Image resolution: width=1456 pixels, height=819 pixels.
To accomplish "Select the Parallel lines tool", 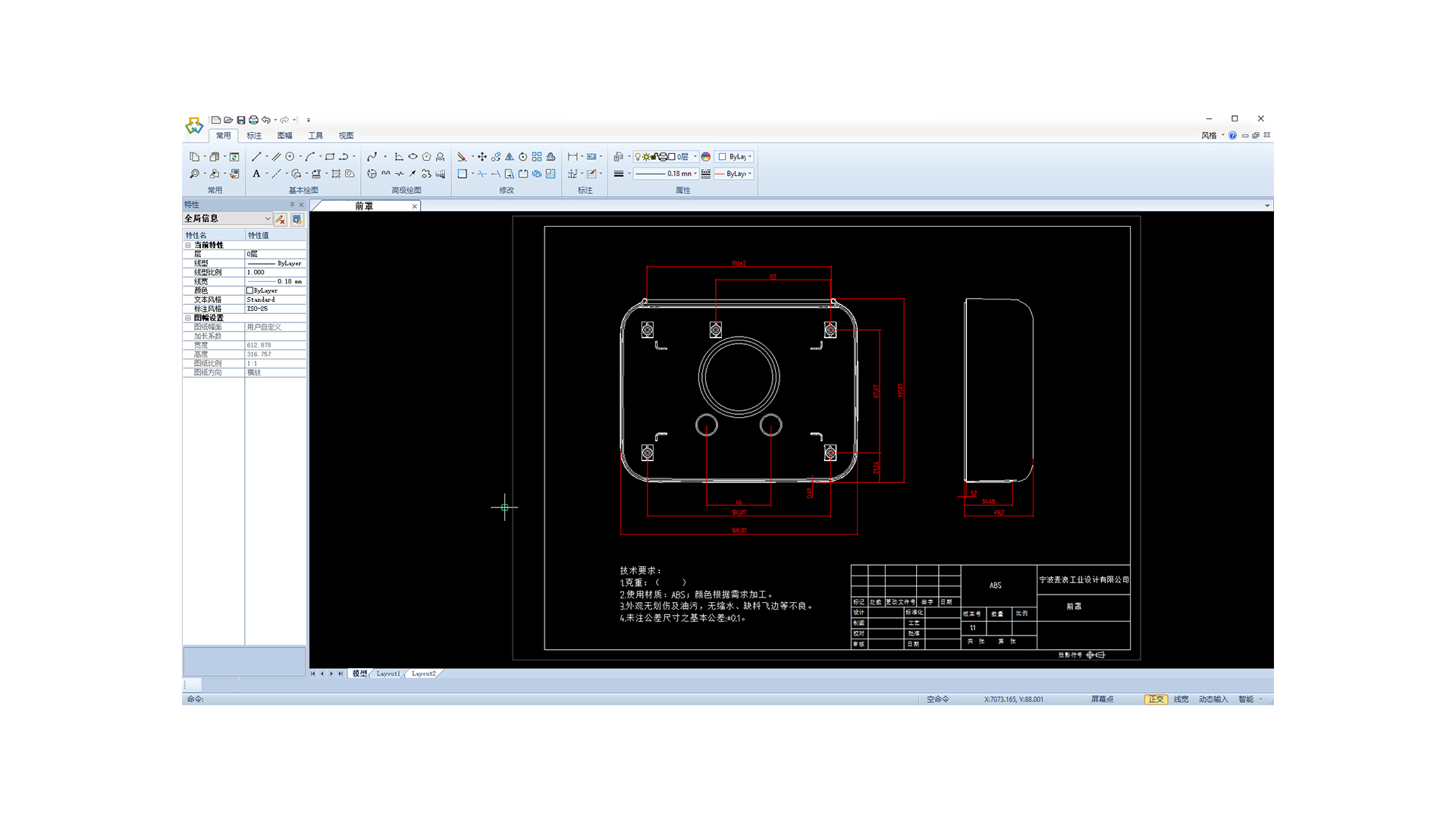I will point(276,157).
